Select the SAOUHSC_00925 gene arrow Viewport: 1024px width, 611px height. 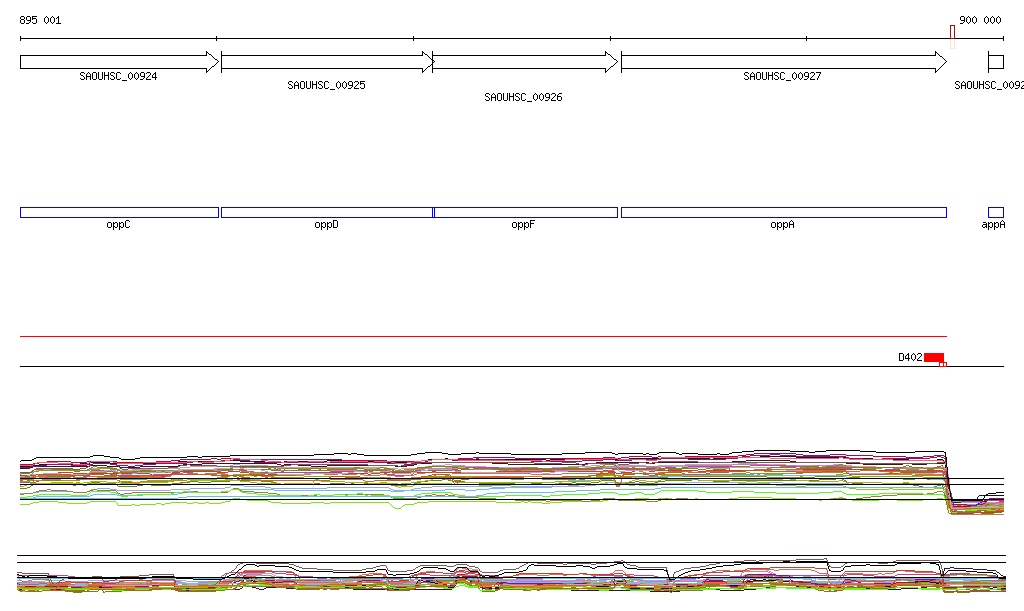coord(326,62)
